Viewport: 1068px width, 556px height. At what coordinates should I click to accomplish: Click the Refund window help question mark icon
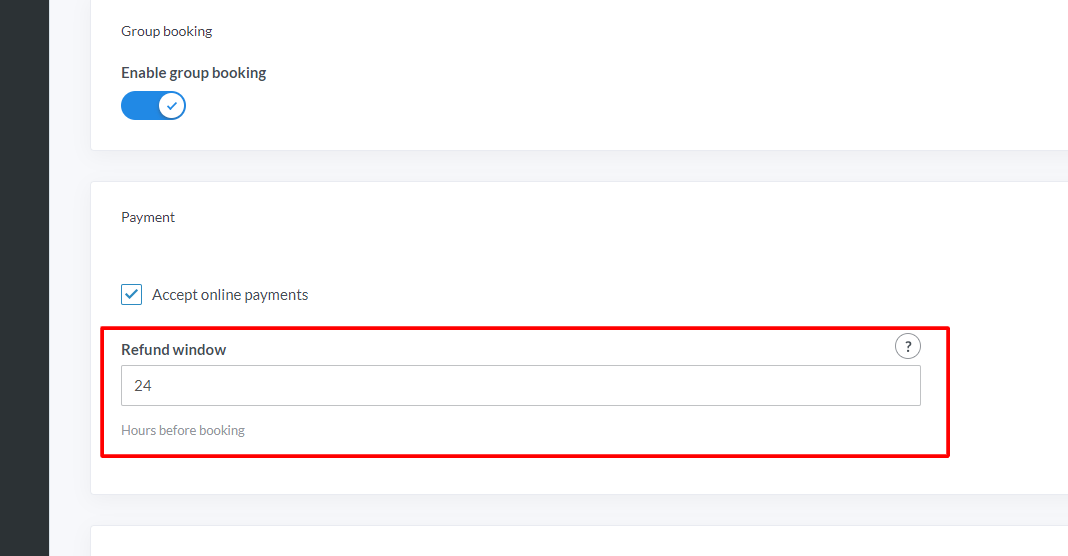coord(907,347)
